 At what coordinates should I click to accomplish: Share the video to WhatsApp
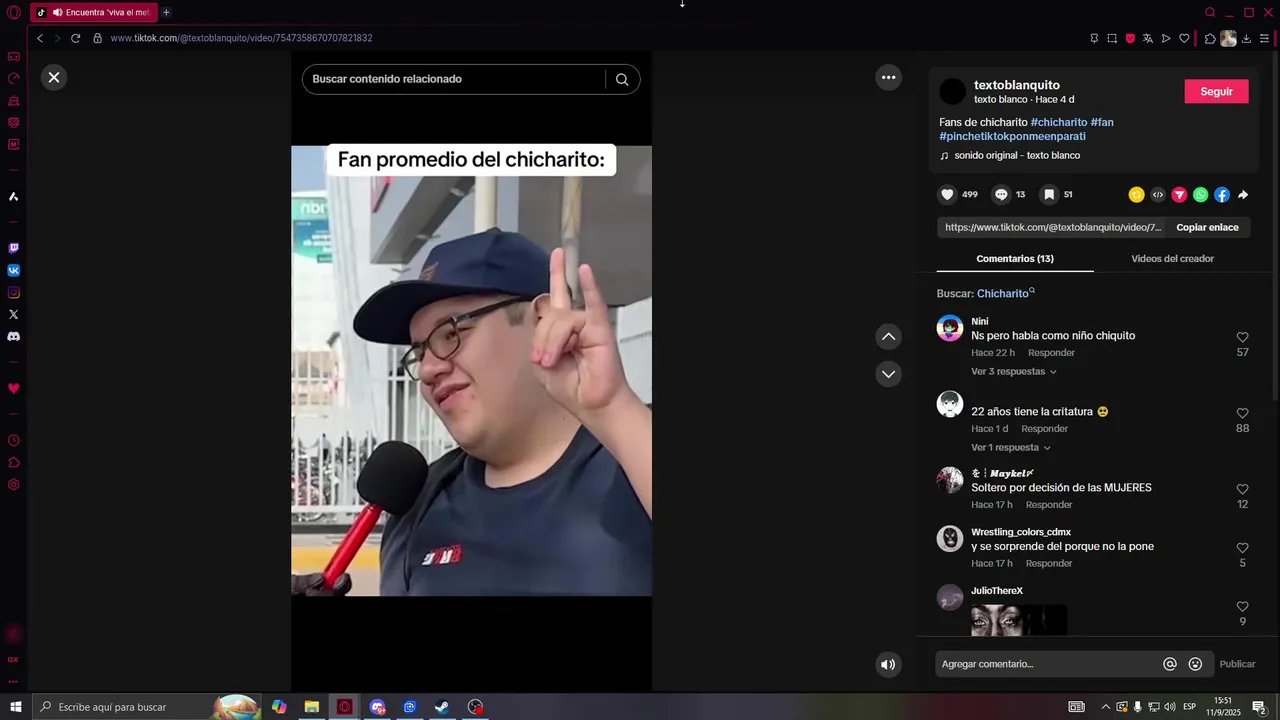(x=1200, y=195)
